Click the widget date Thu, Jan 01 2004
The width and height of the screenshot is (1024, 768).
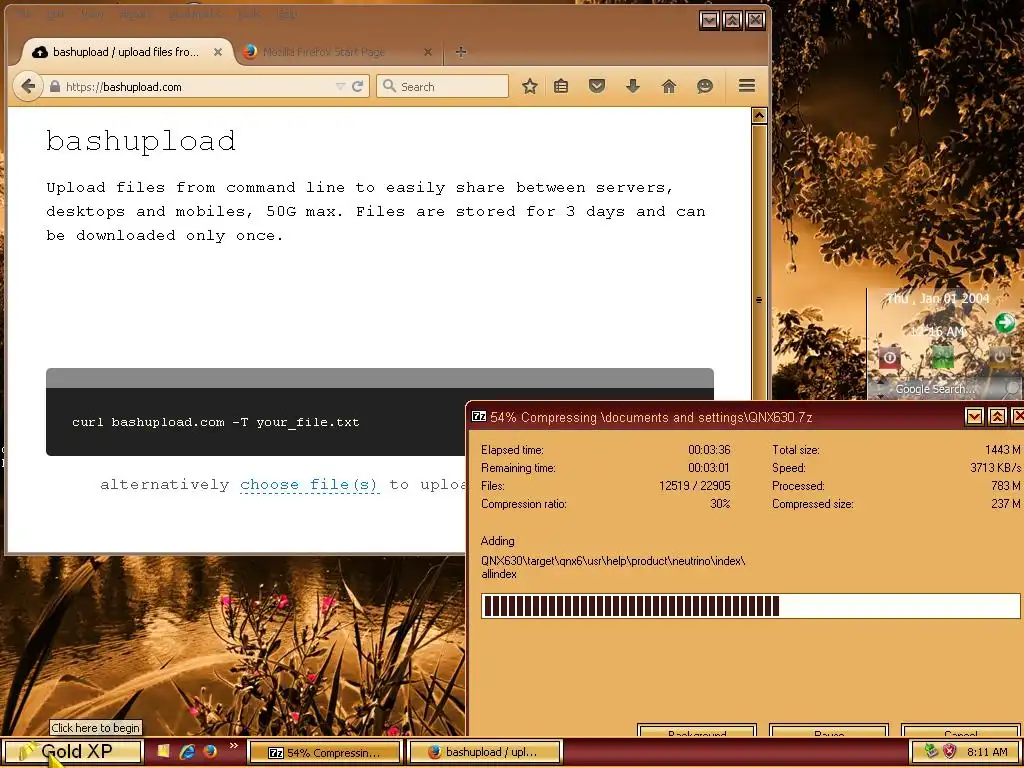938,298
